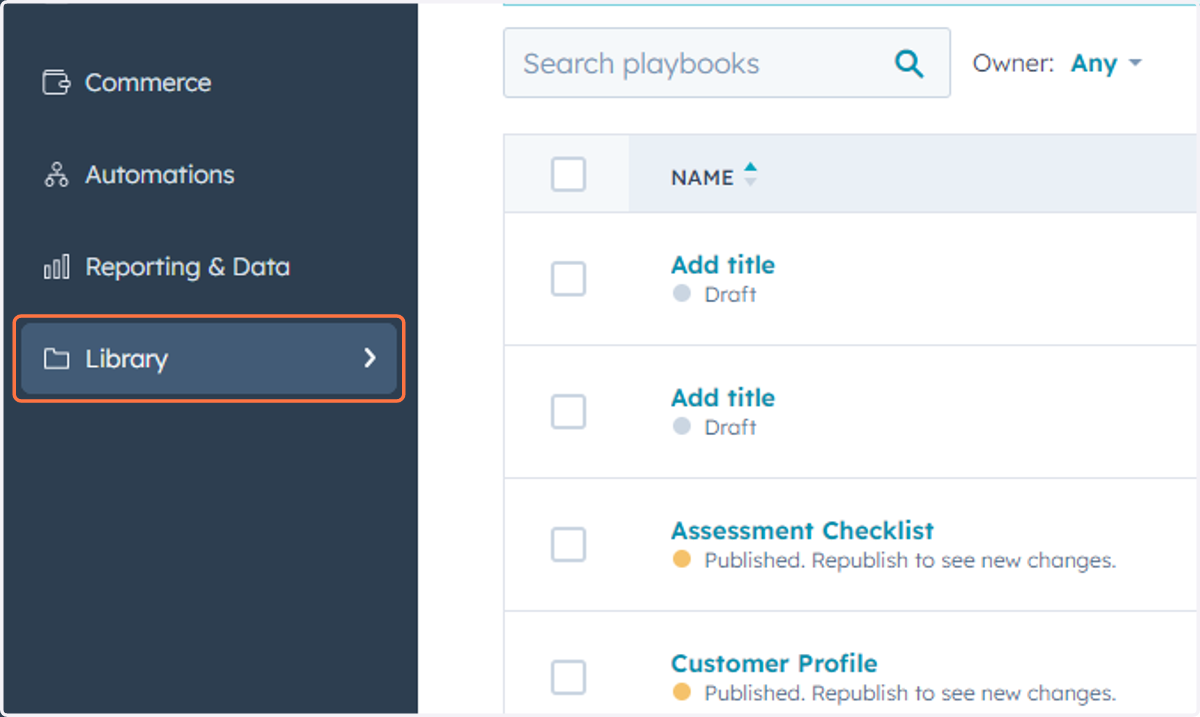The image size is (1200, 717).
Task: Select the Customer Profile row checkbox
Action: tap(568, 677)
